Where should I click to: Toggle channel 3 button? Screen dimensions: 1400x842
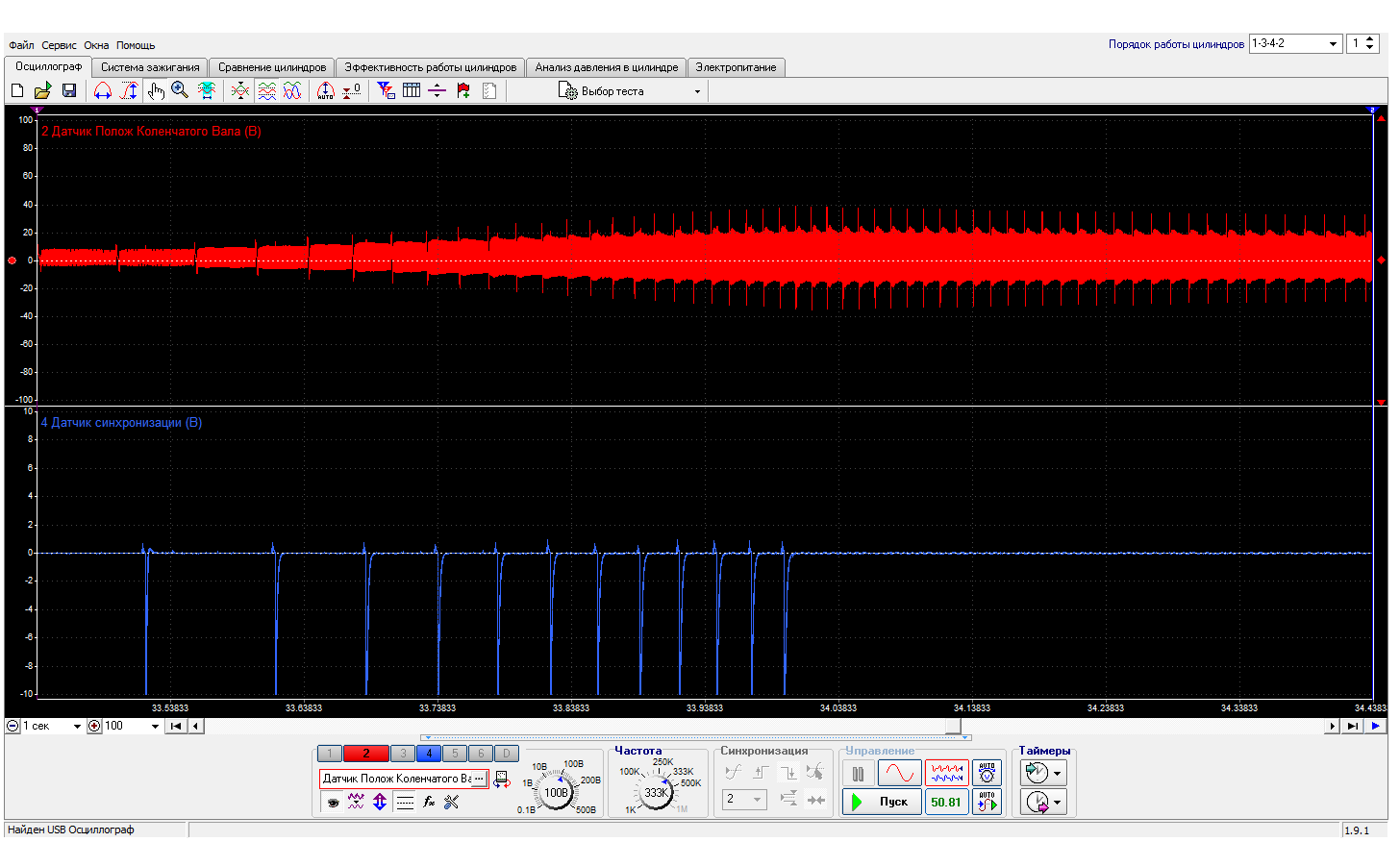[x=403, y=754]
